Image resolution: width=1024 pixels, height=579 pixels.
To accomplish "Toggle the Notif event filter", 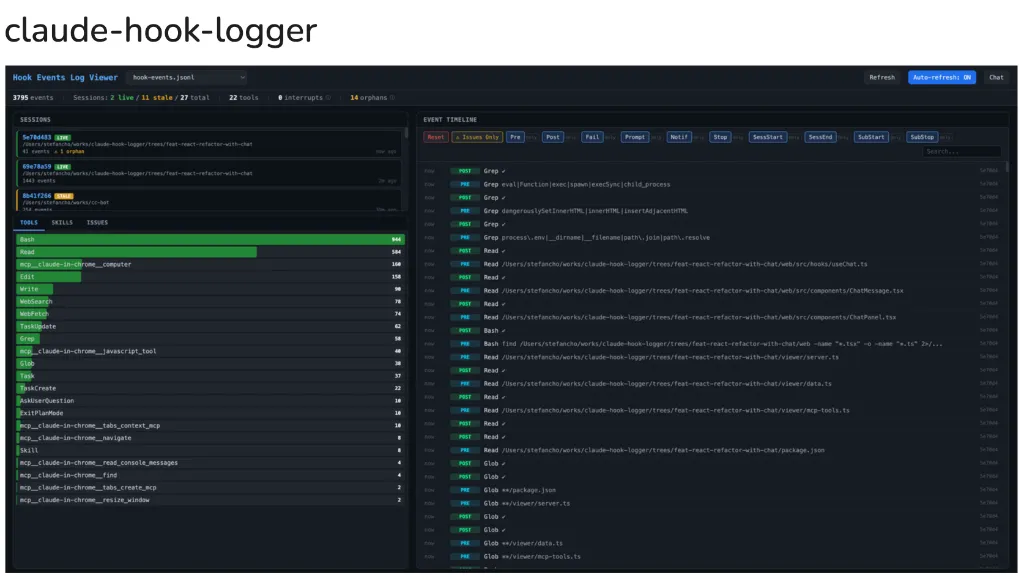I will (x=680, y=137).
